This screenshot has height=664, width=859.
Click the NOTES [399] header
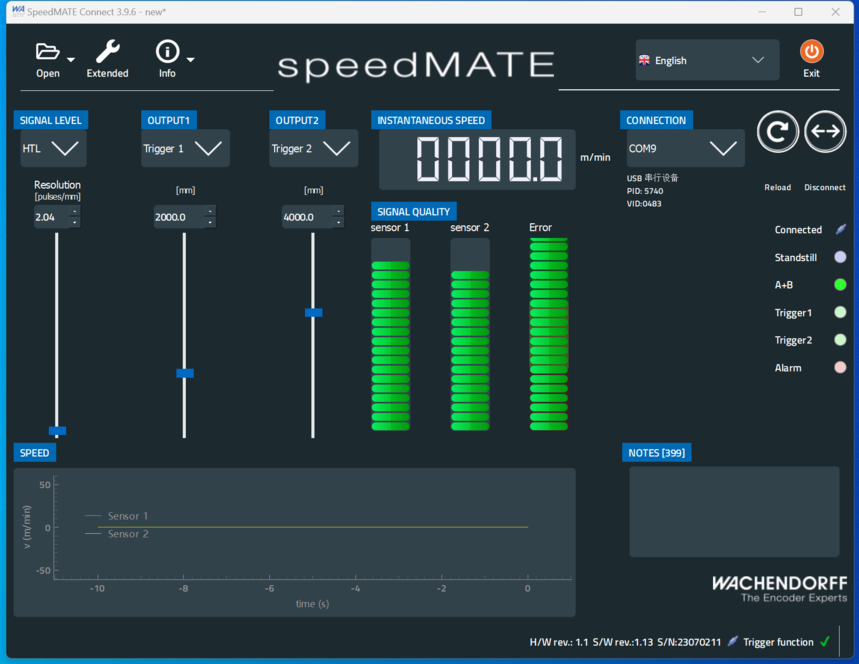(x=656, y=453)
